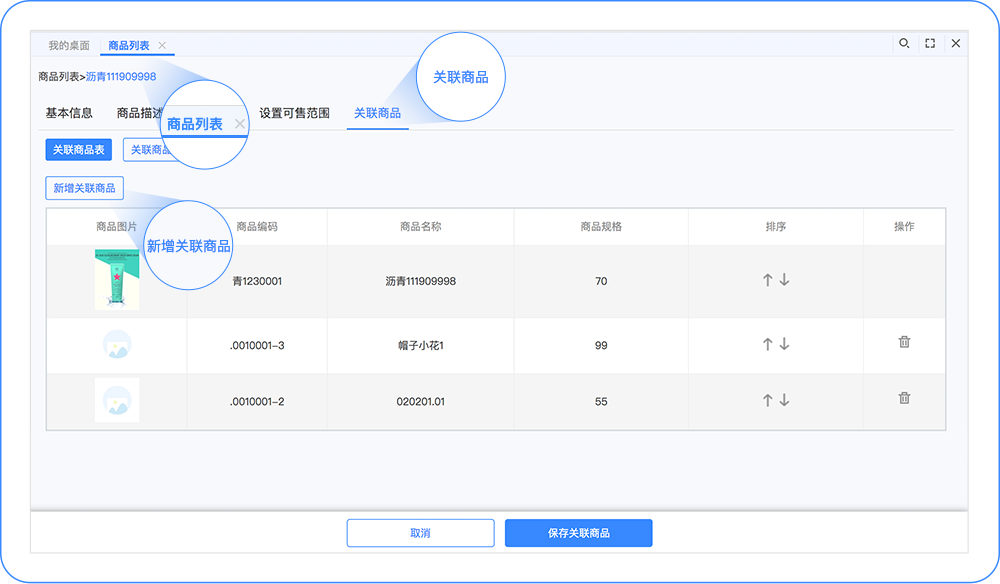Move 020201.01 row down with arrow
The width and height of the screenshot is (1000, 584).
[785, 400]
